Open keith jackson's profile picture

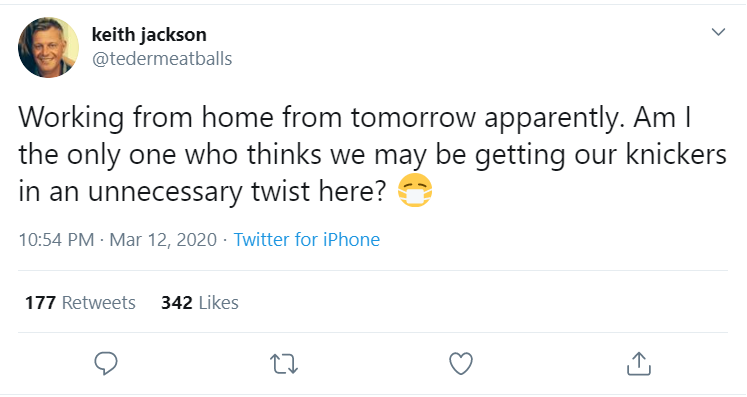point(49,47)
